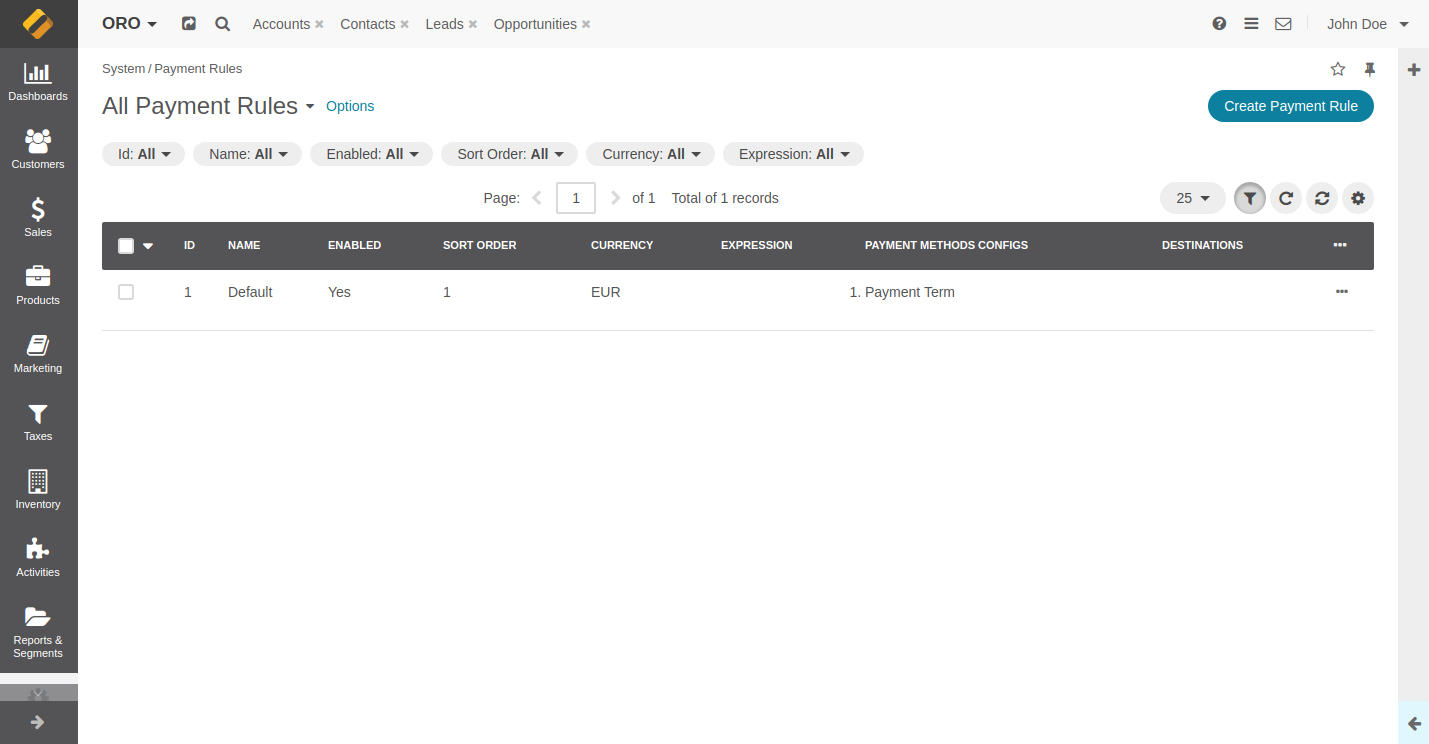Open row actions ellipsis for Default rule
Screen dimensions: 1429x744
coord(1342,292)
